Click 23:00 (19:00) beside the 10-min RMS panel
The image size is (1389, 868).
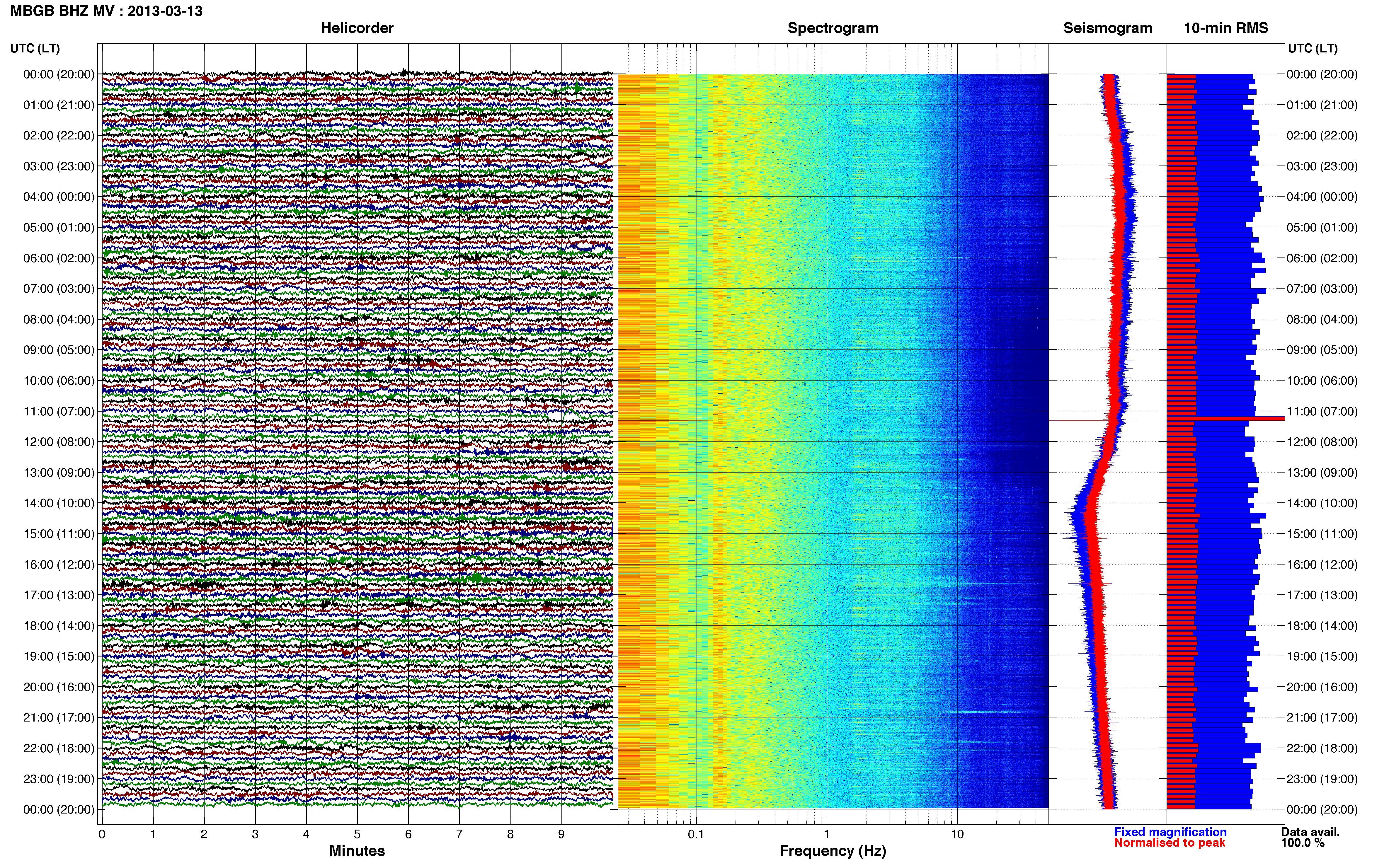(x=1322, y=779)
